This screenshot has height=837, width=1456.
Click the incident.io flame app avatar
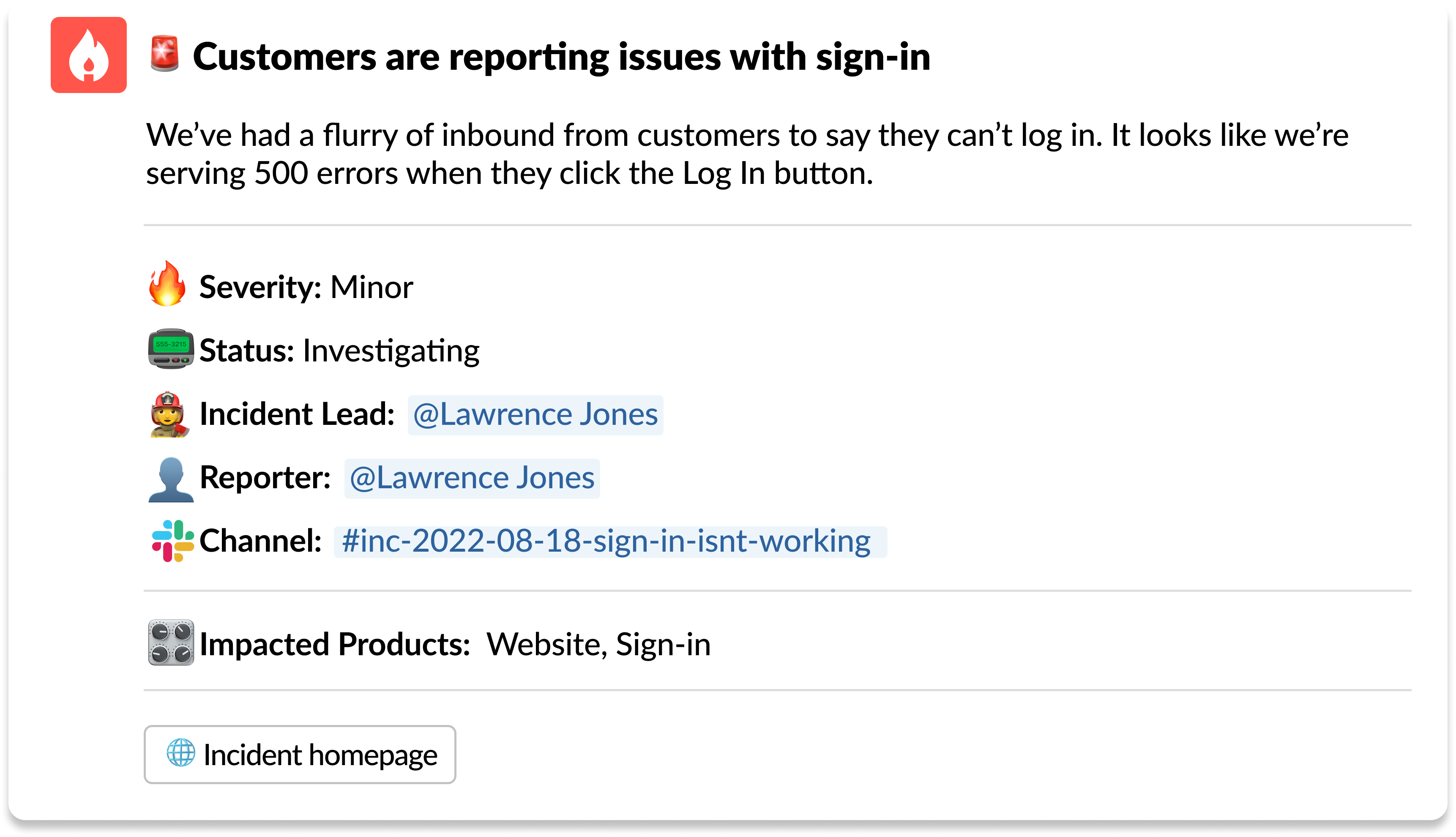(x=88, y=55)
